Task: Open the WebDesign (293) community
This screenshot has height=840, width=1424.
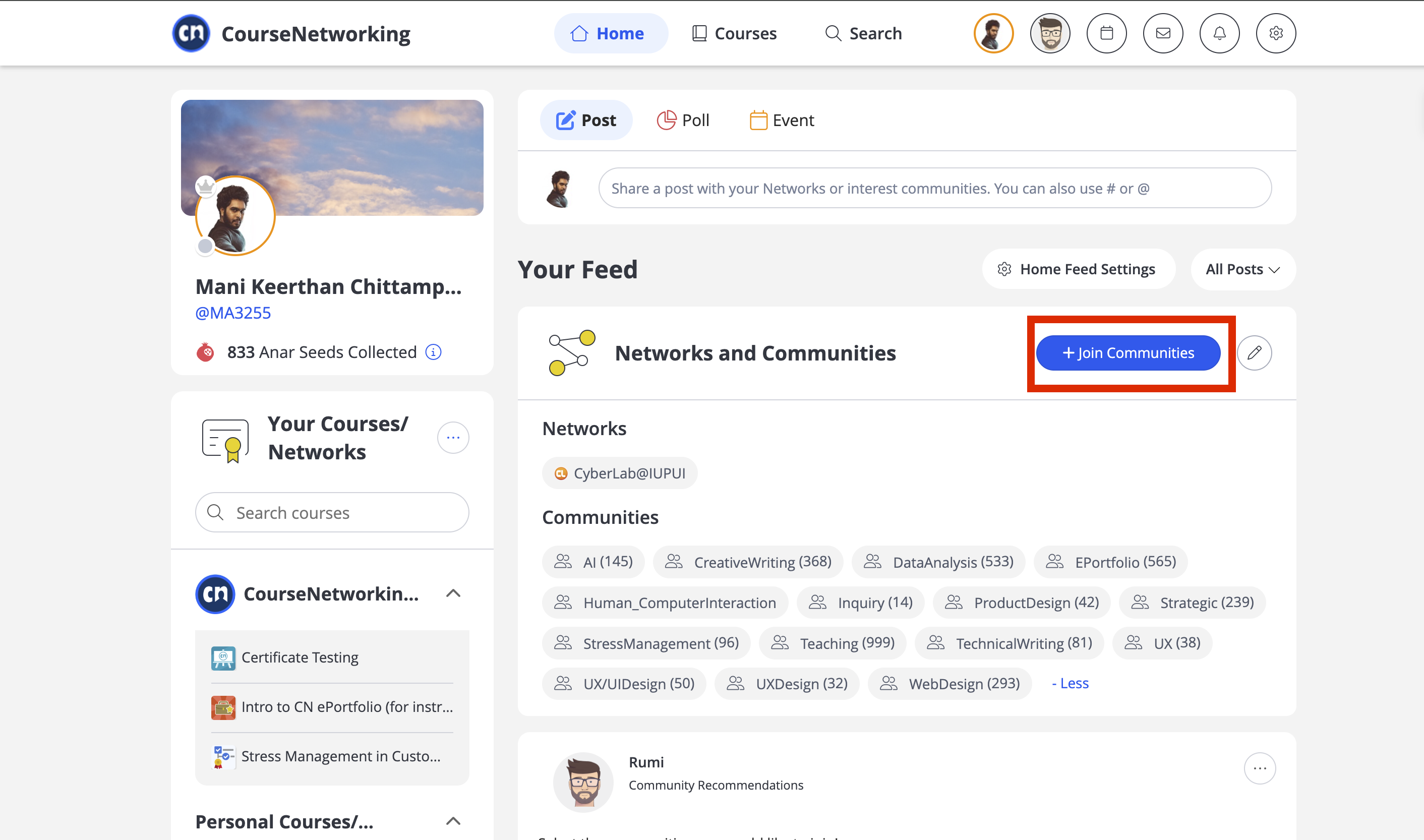Action: point(950,683)
